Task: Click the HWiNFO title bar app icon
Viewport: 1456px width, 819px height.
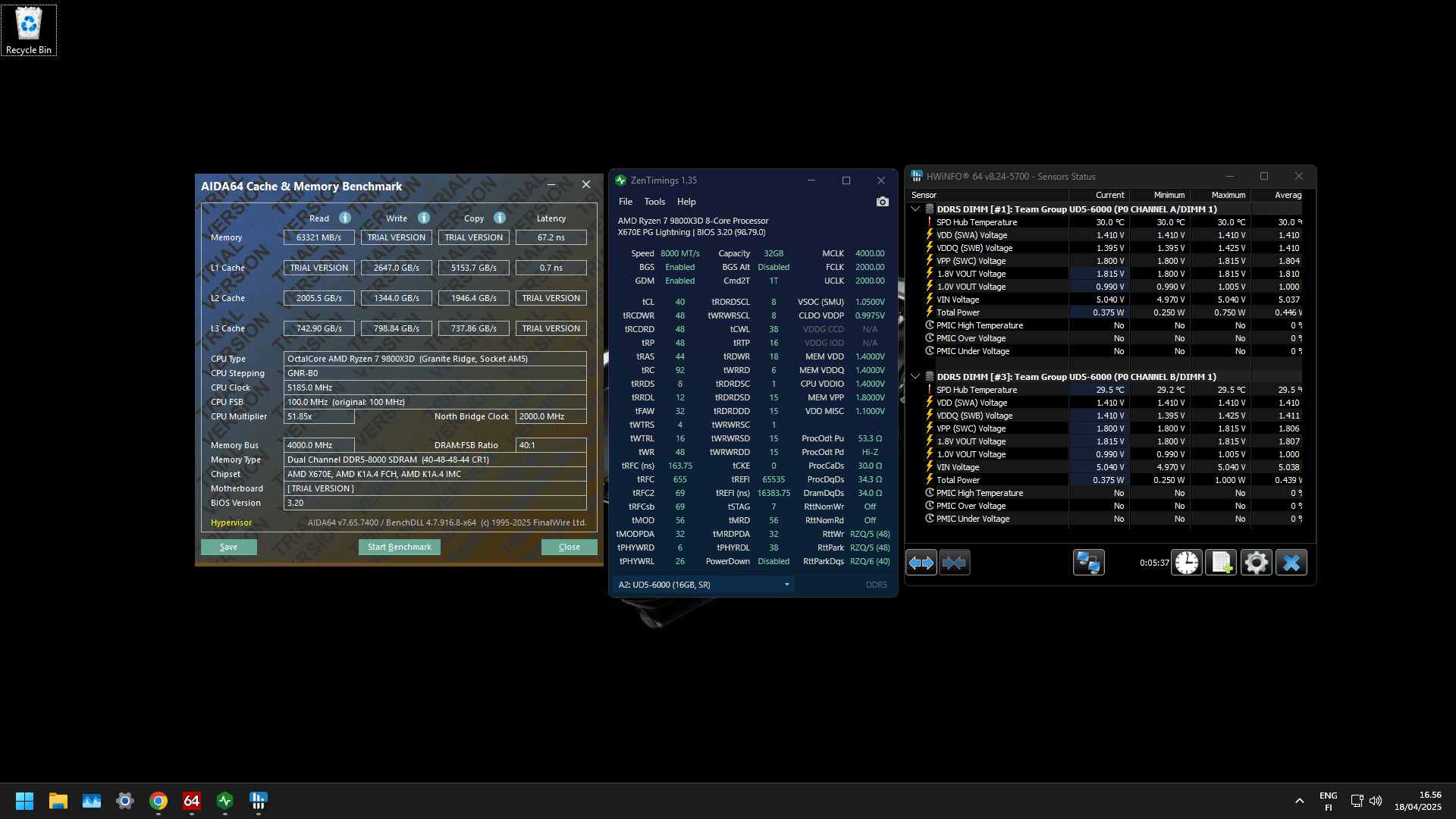Action: (917, 177)
